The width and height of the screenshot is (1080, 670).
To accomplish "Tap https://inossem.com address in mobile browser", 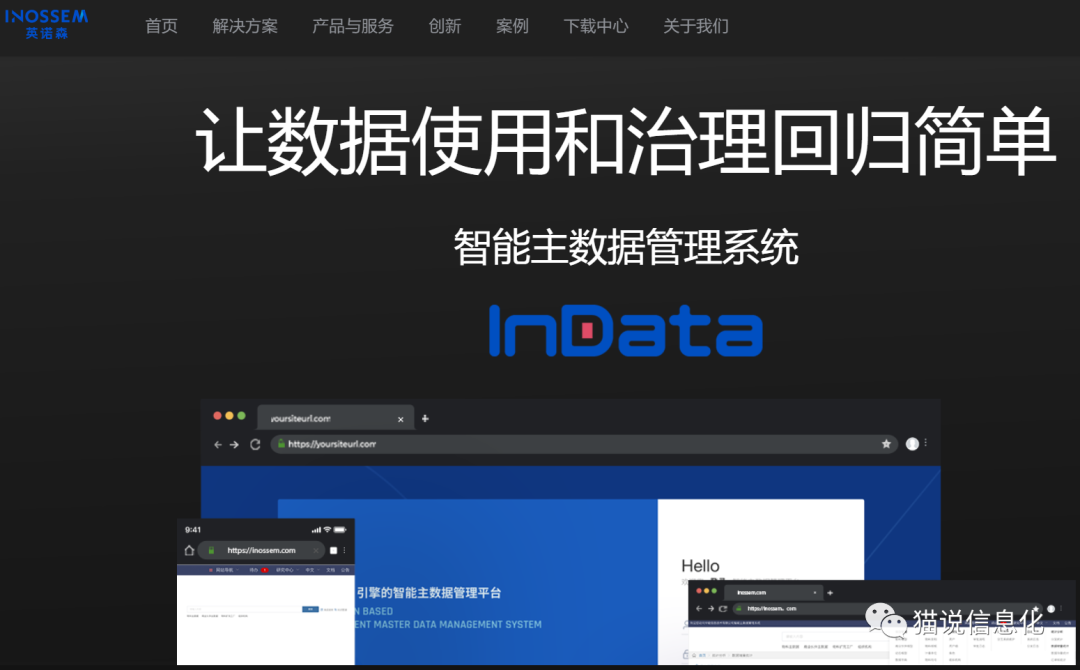I will click(x=261, y=550).
